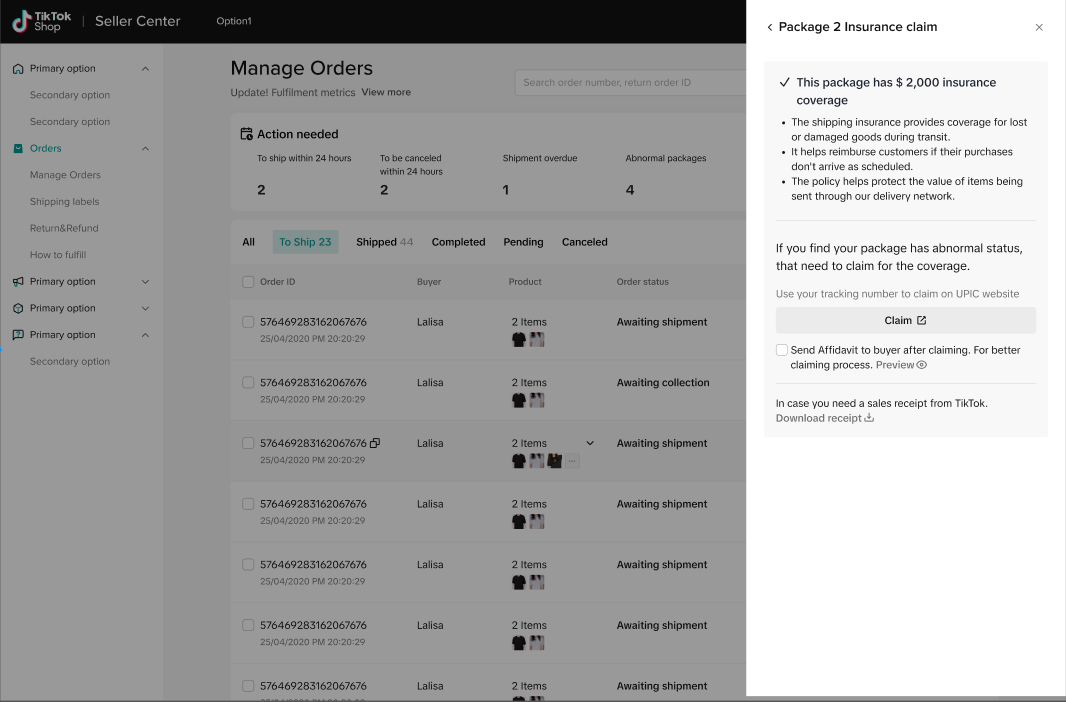1066x702 pixels.
Task: Click the TikTok Shop logo
Action: coord(41,21)
